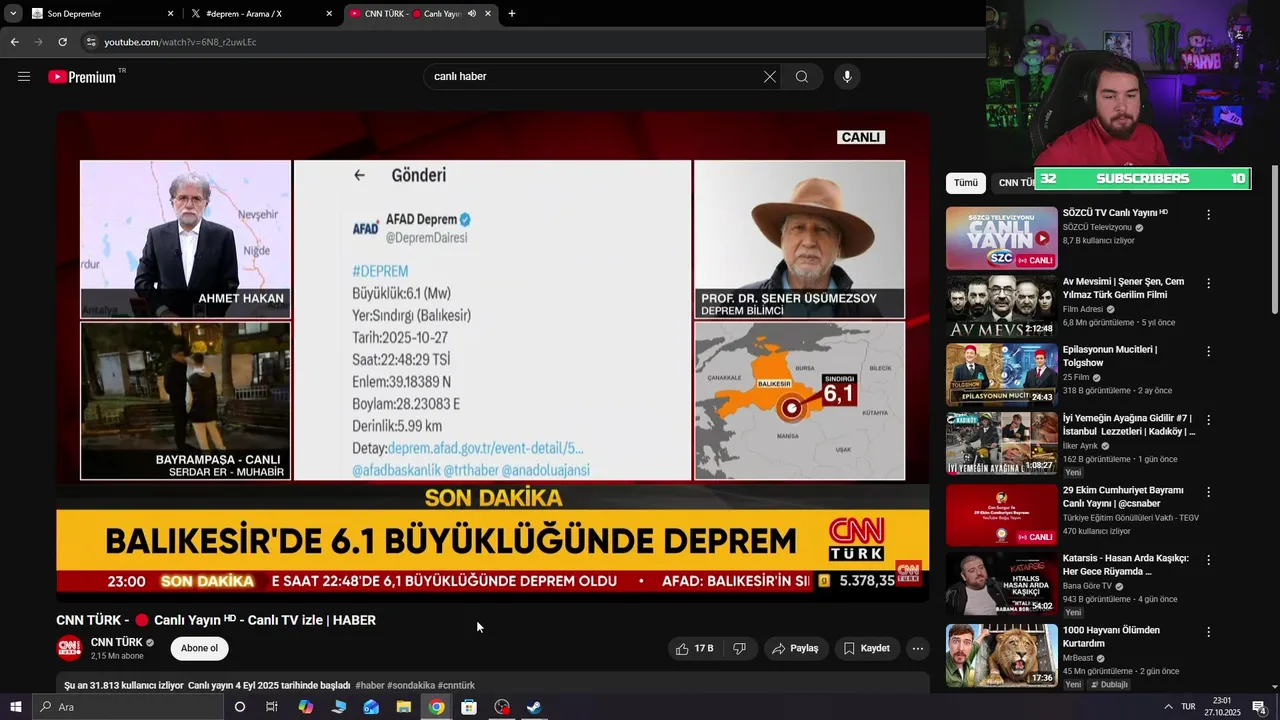Go back with browser back arrow
Image resolution: width=1280 pixels, height=720 pixels.
(14, 42)
